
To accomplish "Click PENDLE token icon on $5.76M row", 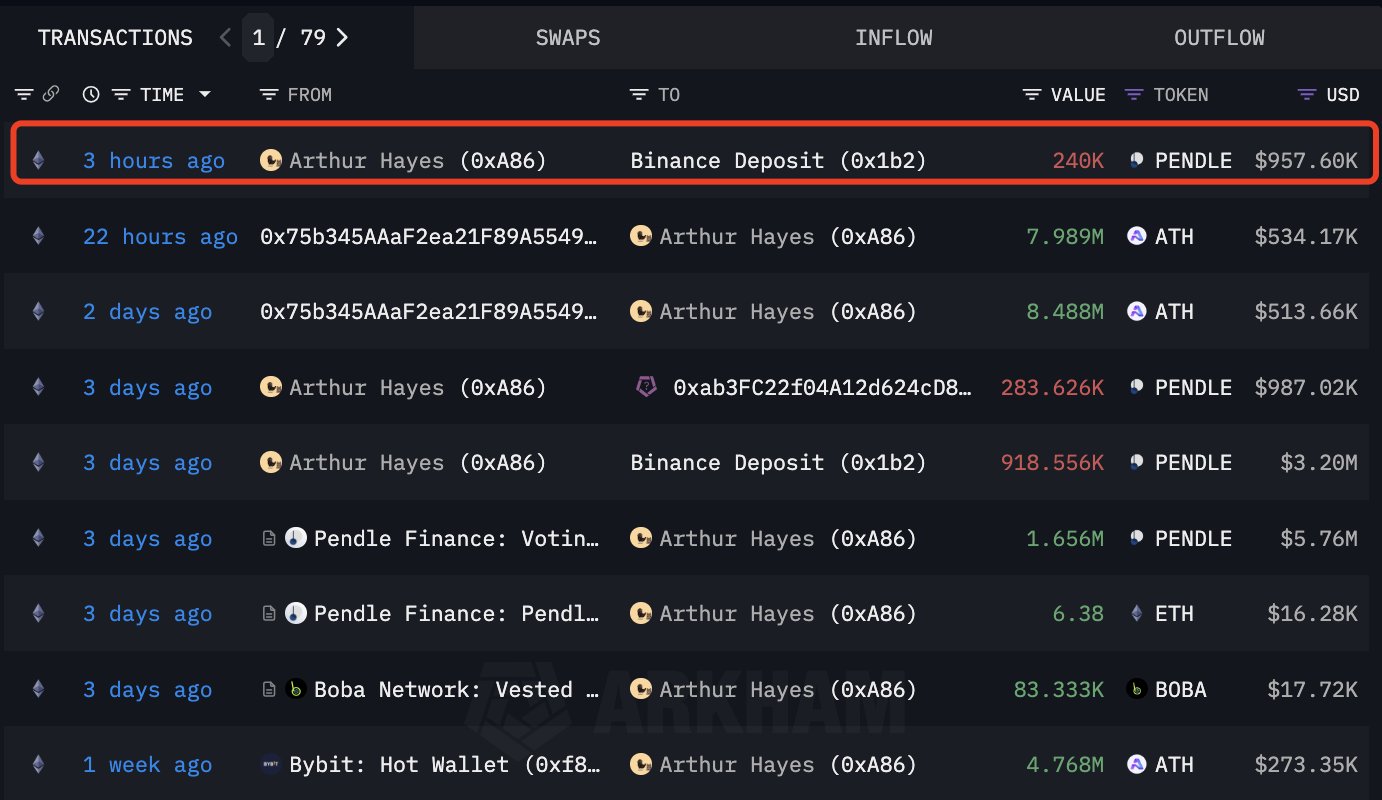I will tap(1137, 538).
